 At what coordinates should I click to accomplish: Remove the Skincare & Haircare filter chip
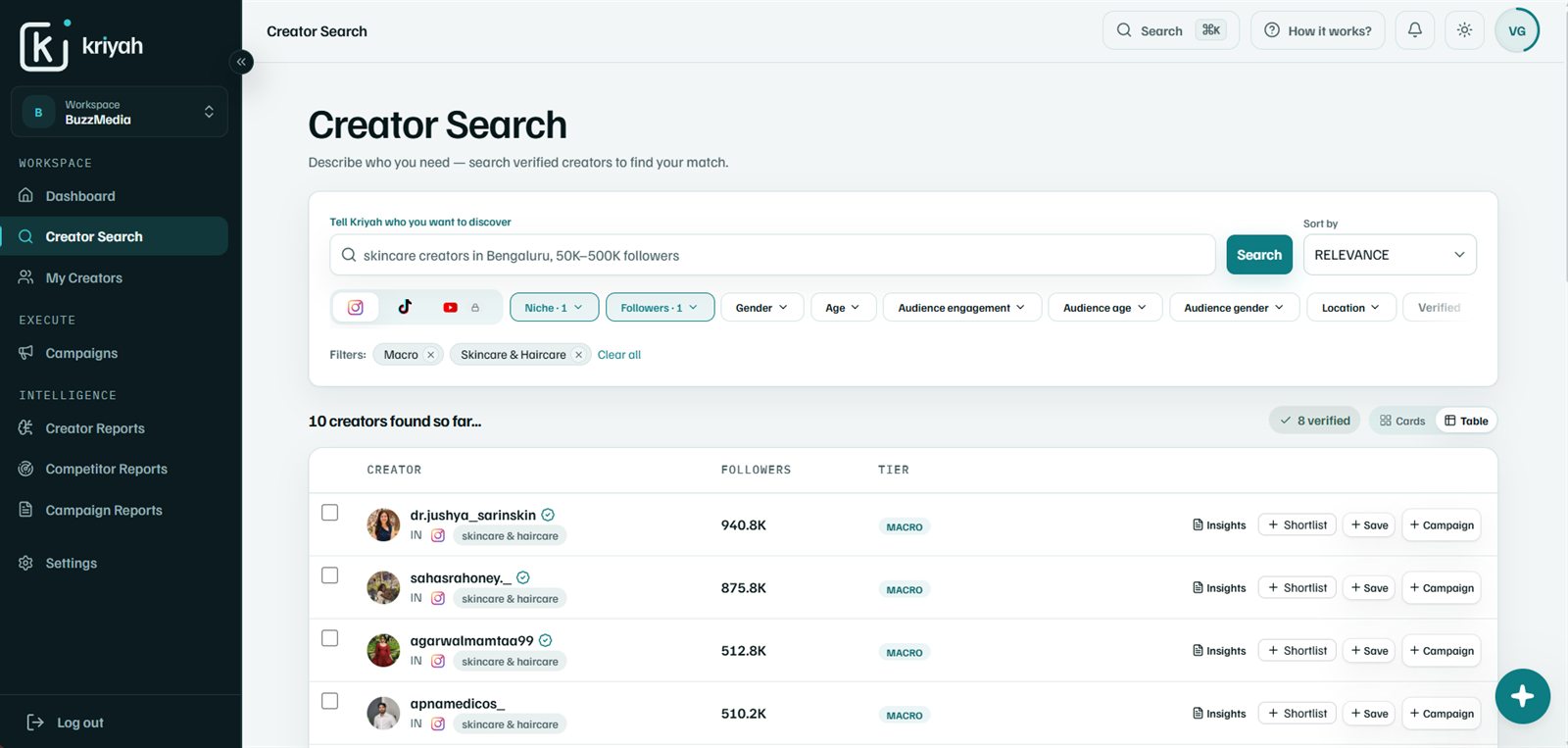[x=578, y=355]
